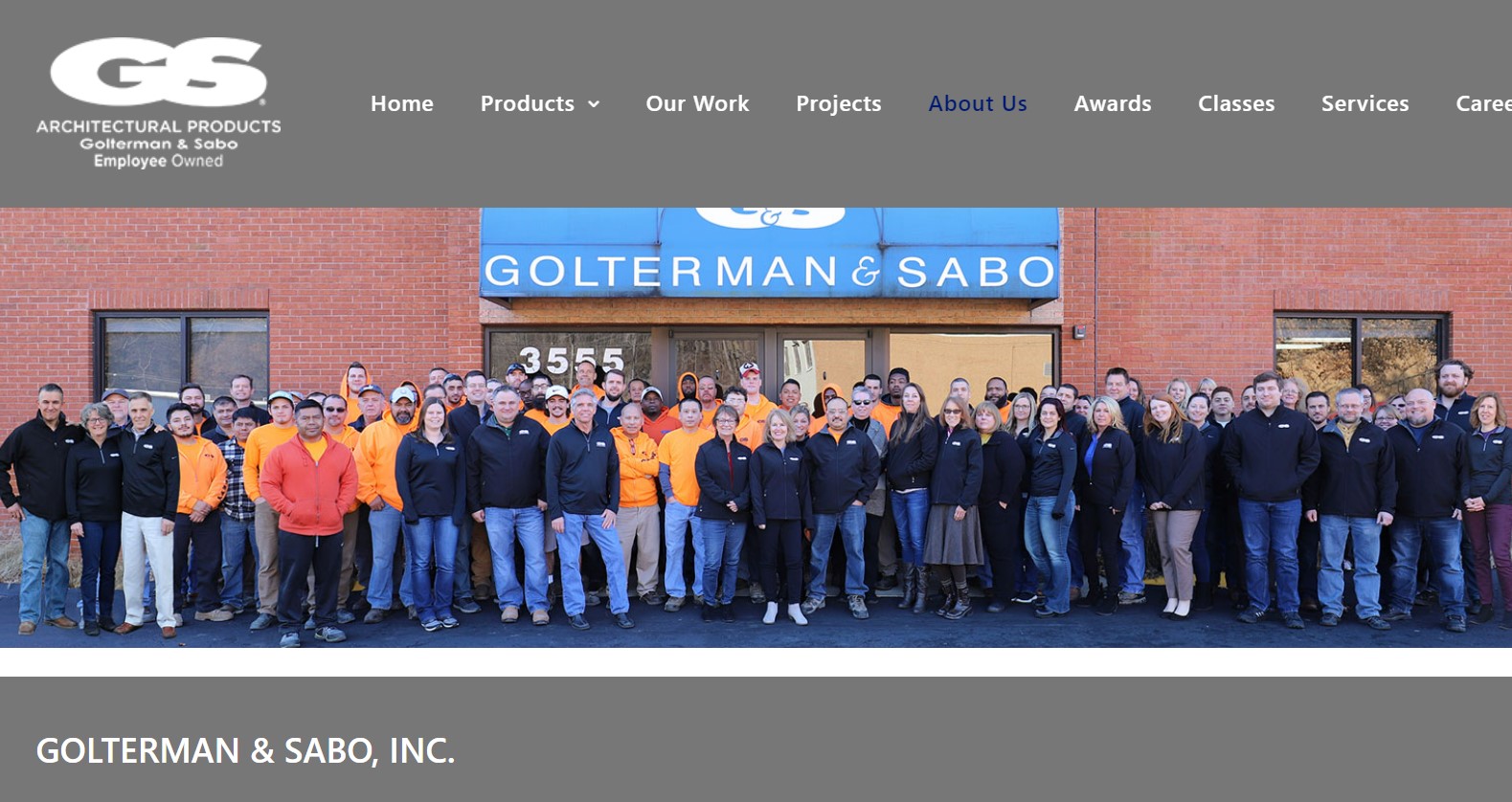Open the Products menu link
The image size is (1512, 802).
coord(528,103)
